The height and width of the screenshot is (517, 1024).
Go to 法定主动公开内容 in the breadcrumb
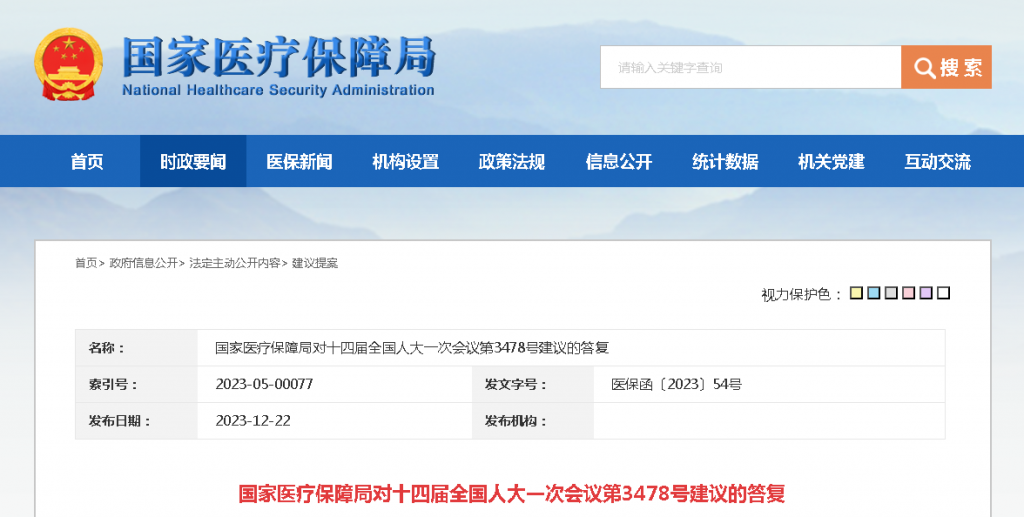click(234, 263)
